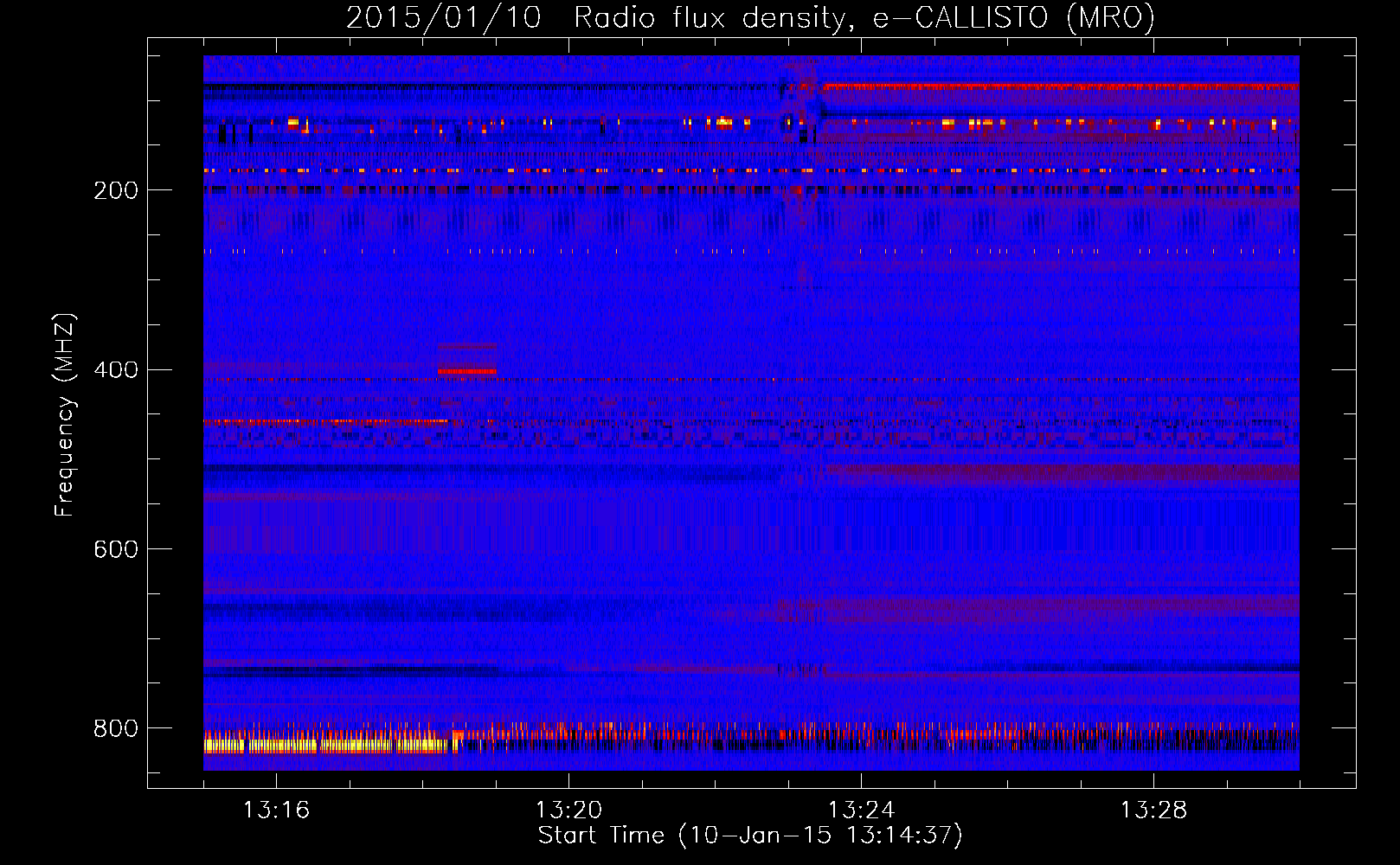Click the short red burst near 400 MHz
Image resolution: width=1400 pixels, height=865 pixels.
tap(466, 371)
